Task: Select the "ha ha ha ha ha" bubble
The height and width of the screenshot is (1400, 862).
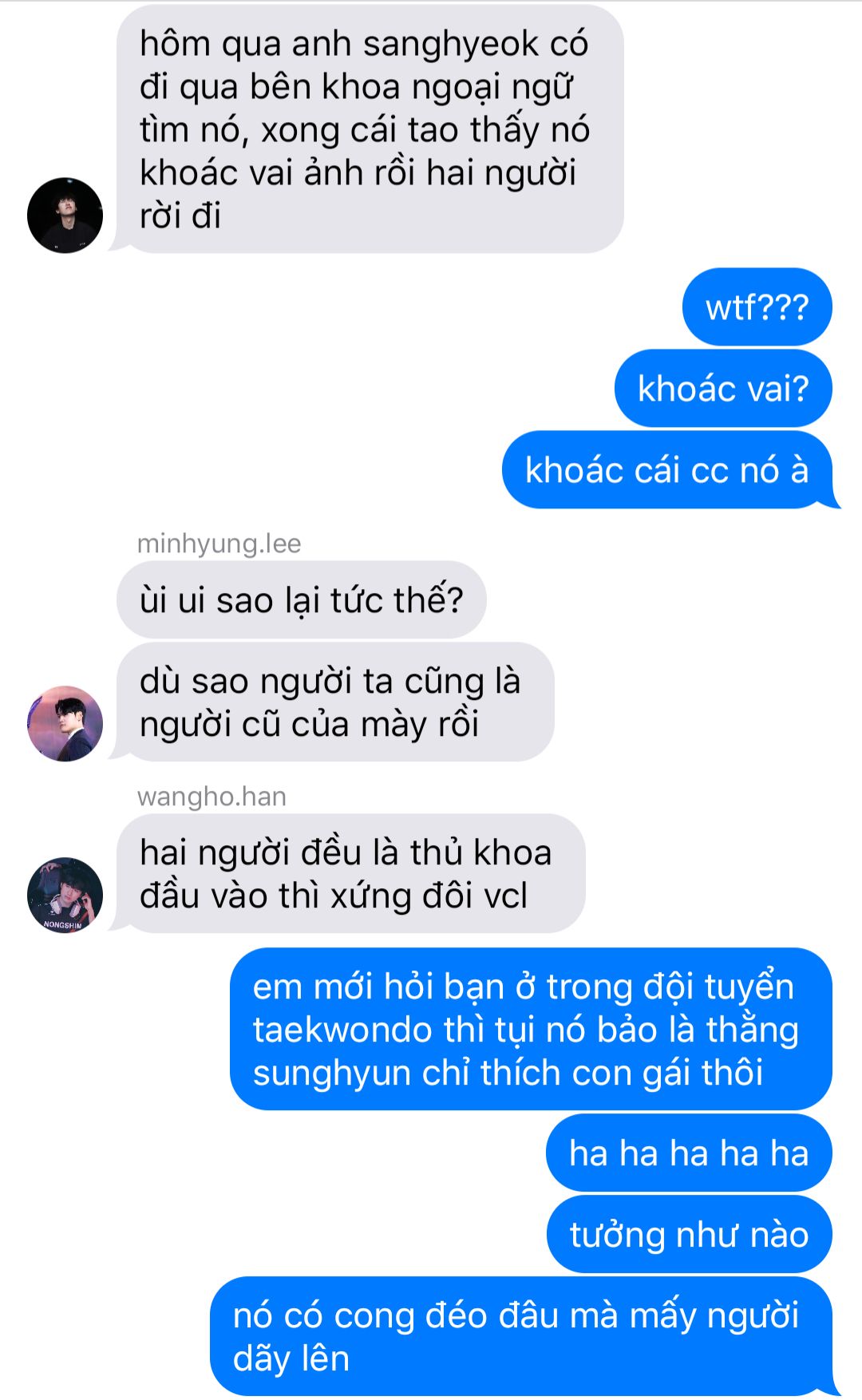Action: [689, 1153]
